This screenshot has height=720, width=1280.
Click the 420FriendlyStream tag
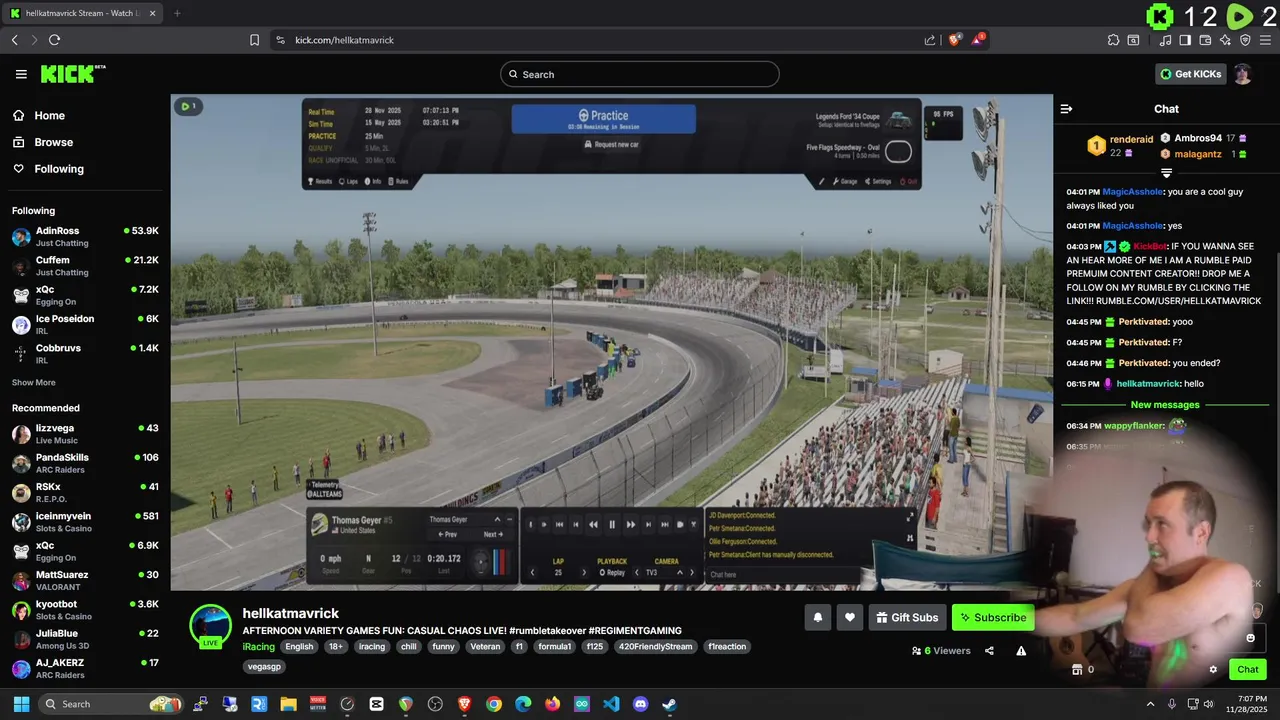click(657, 647)
